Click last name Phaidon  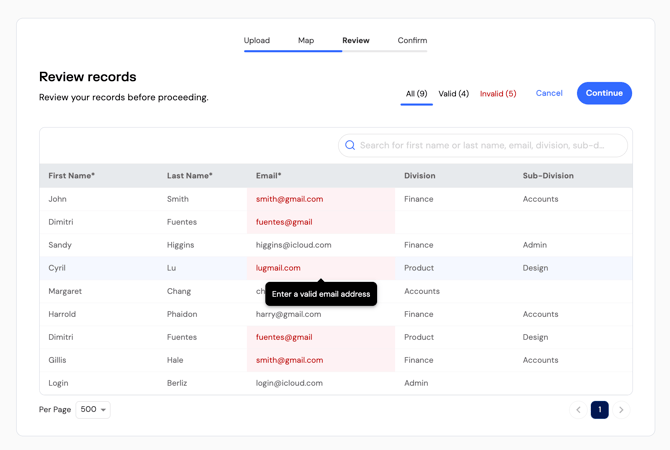[x=182, y=314]
